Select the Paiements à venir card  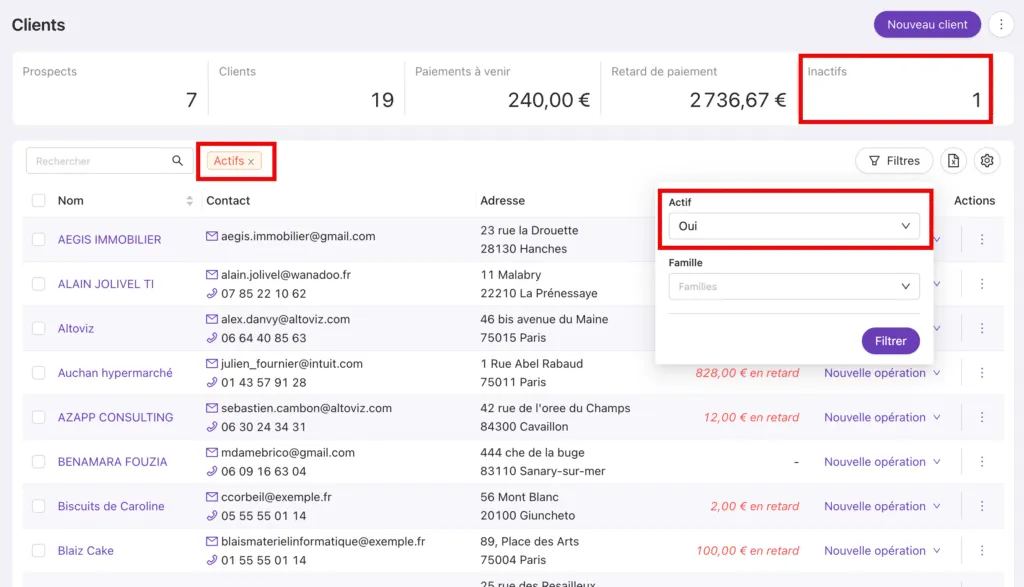[502, 88]
